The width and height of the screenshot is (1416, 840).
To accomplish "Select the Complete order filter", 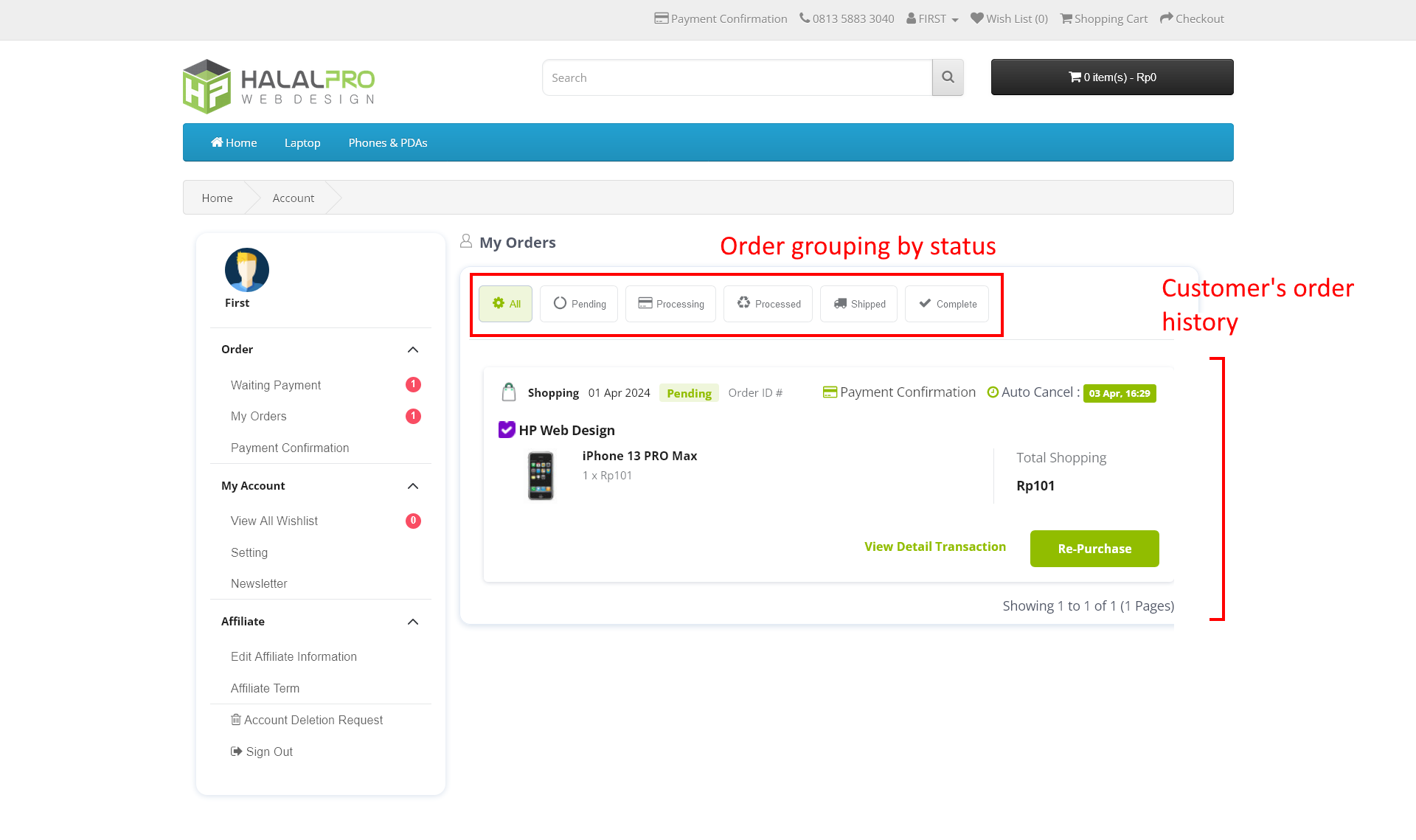I will coord(946,303).
